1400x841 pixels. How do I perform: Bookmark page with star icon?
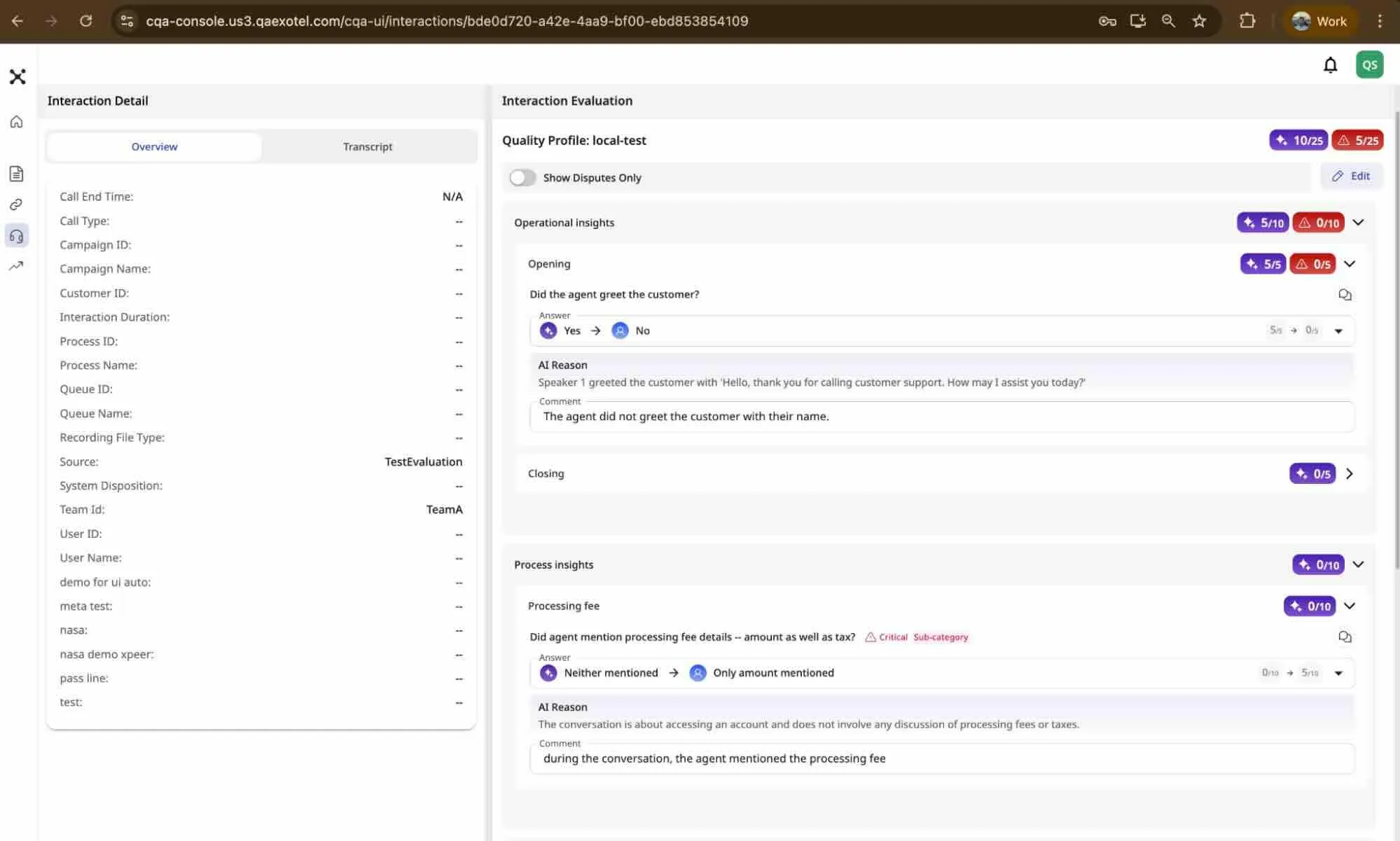click(1200, 21)
